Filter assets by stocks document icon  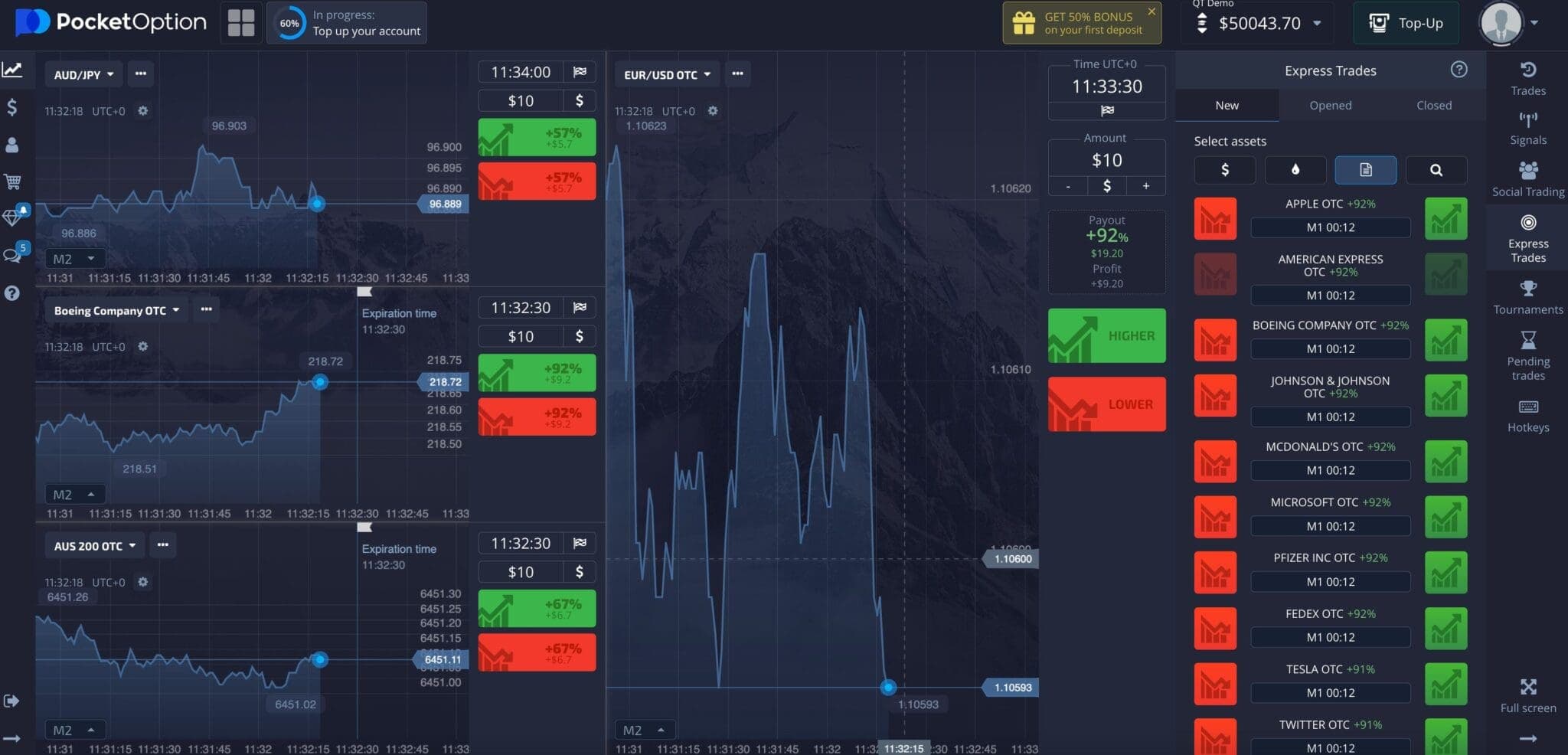pos(1365,170)
